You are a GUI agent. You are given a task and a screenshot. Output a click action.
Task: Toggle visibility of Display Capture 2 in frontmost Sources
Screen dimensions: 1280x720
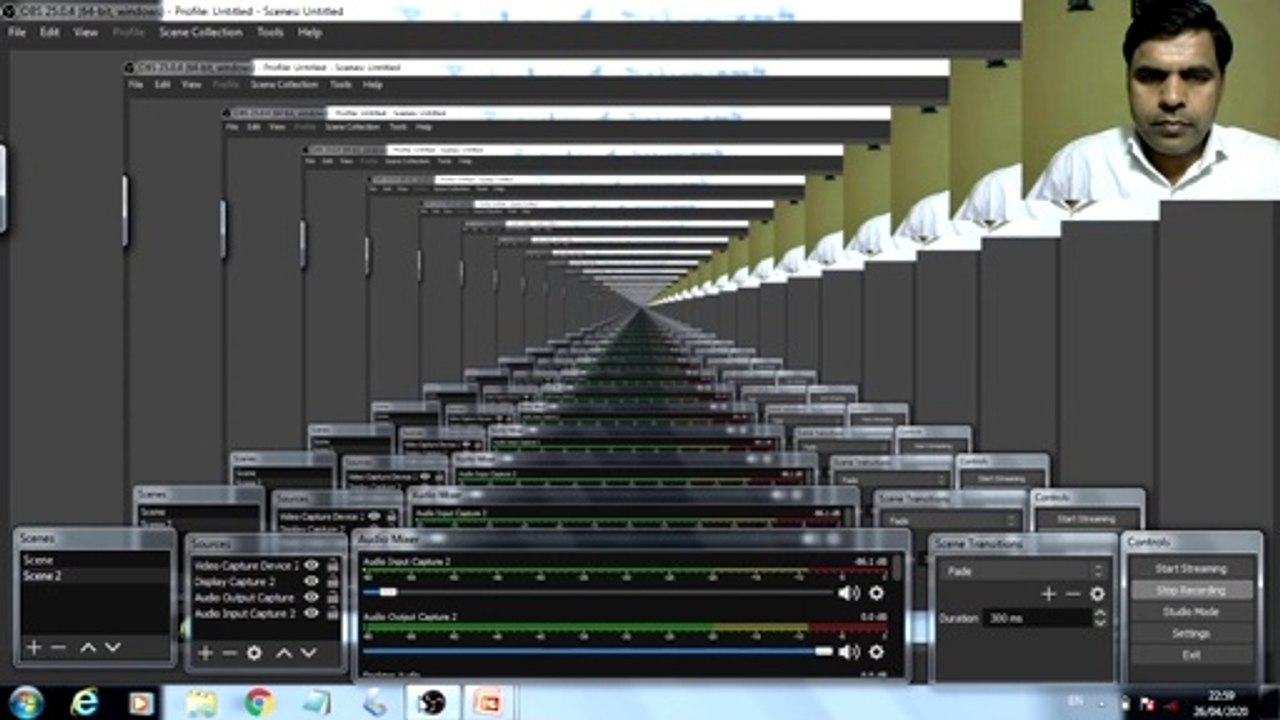point(311,581)
